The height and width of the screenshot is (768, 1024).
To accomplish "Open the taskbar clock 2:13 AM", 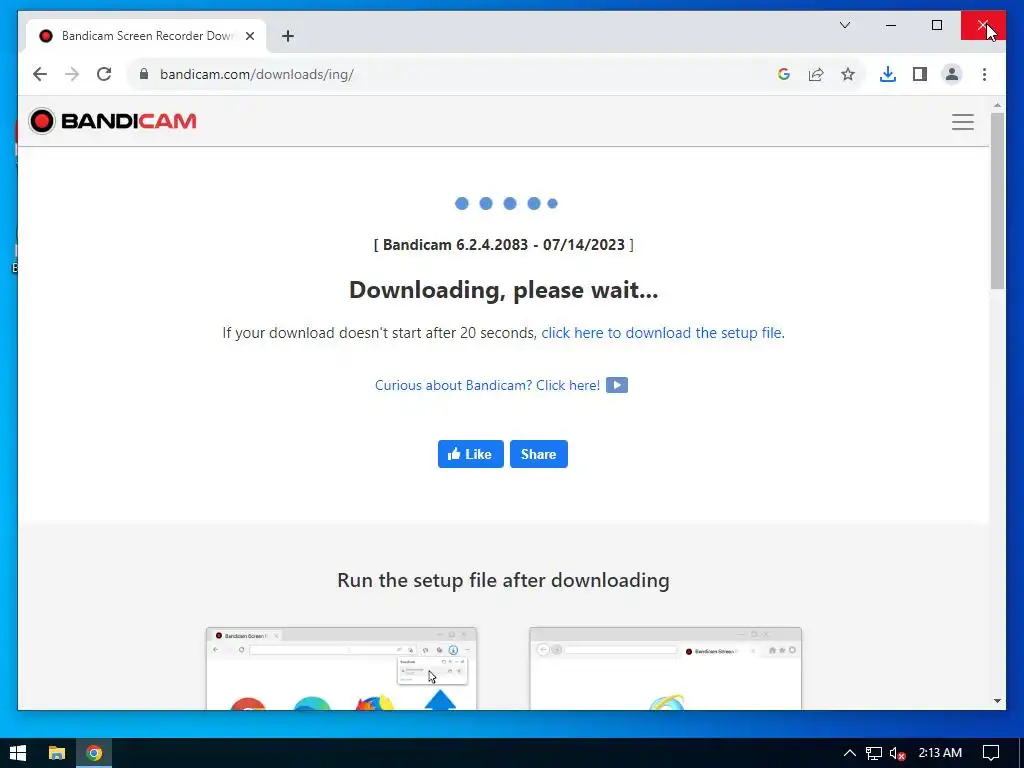I will point(940,753).
